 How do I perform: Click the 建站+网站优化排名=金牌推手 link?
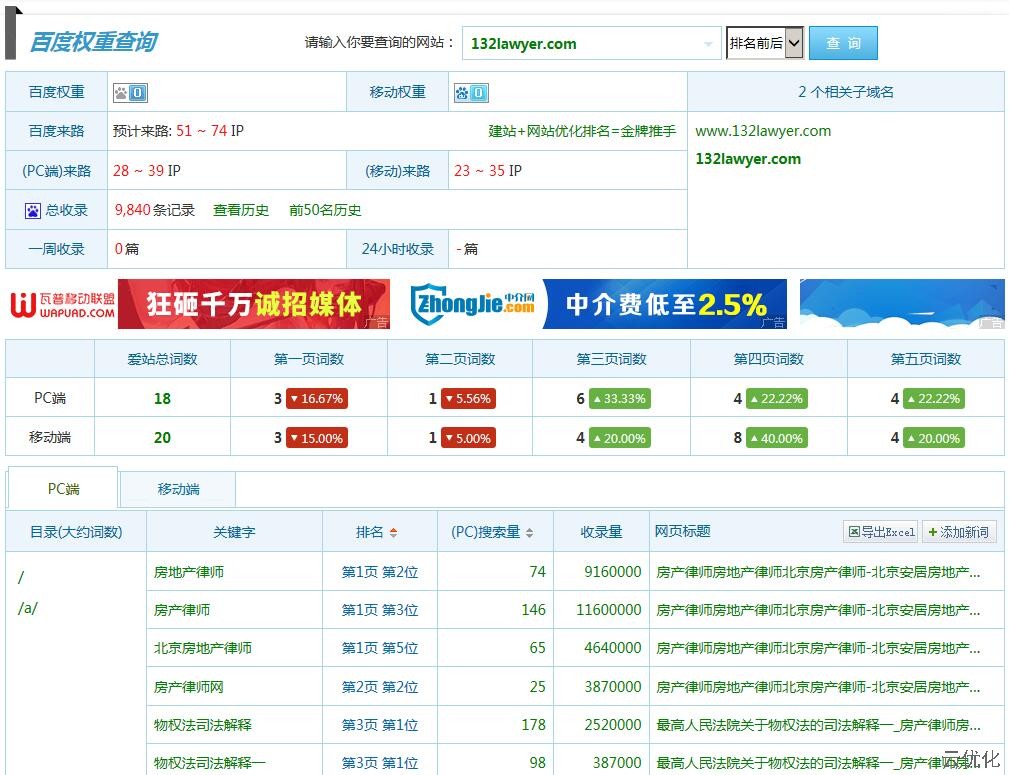[x=582, y=131]
